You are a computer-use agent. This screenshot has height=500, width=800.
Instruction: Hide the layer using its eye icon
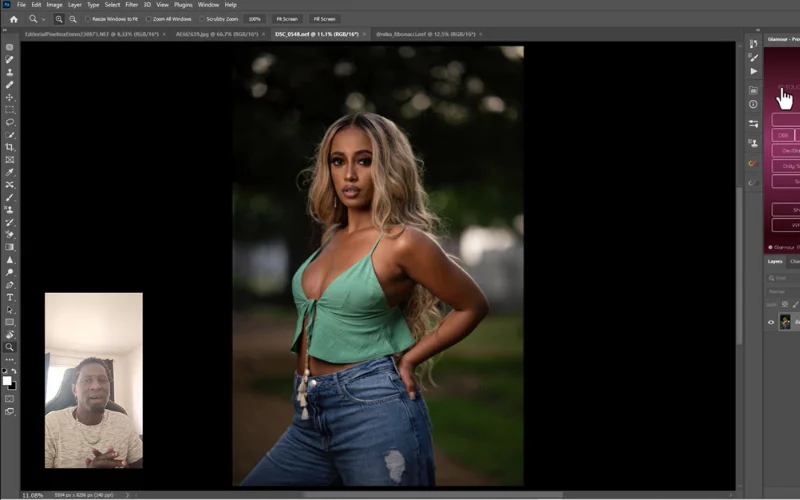coord(771,322)
